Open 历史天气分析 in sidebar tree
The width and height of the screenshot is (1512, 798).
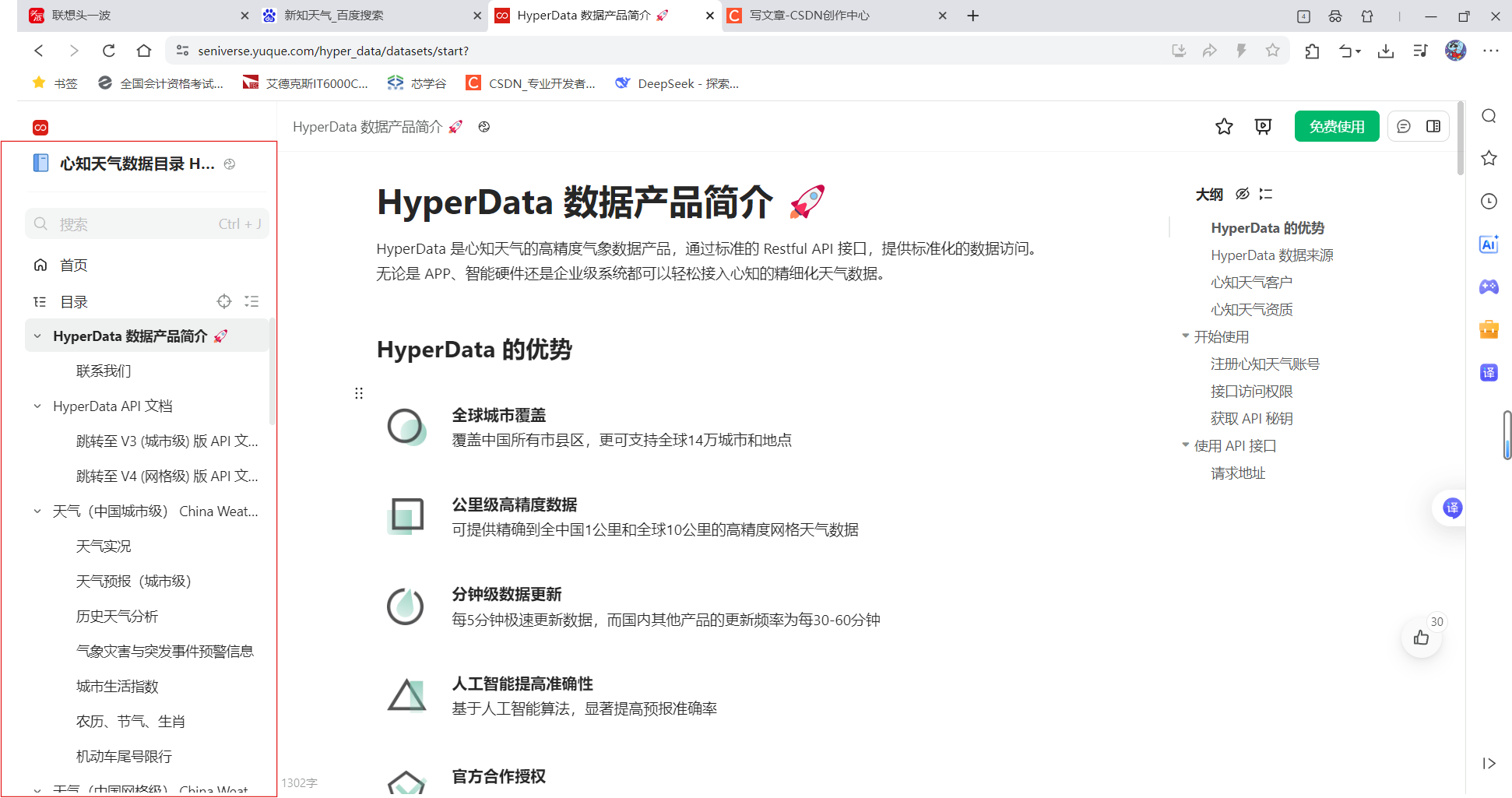click(x=117, y=617)
